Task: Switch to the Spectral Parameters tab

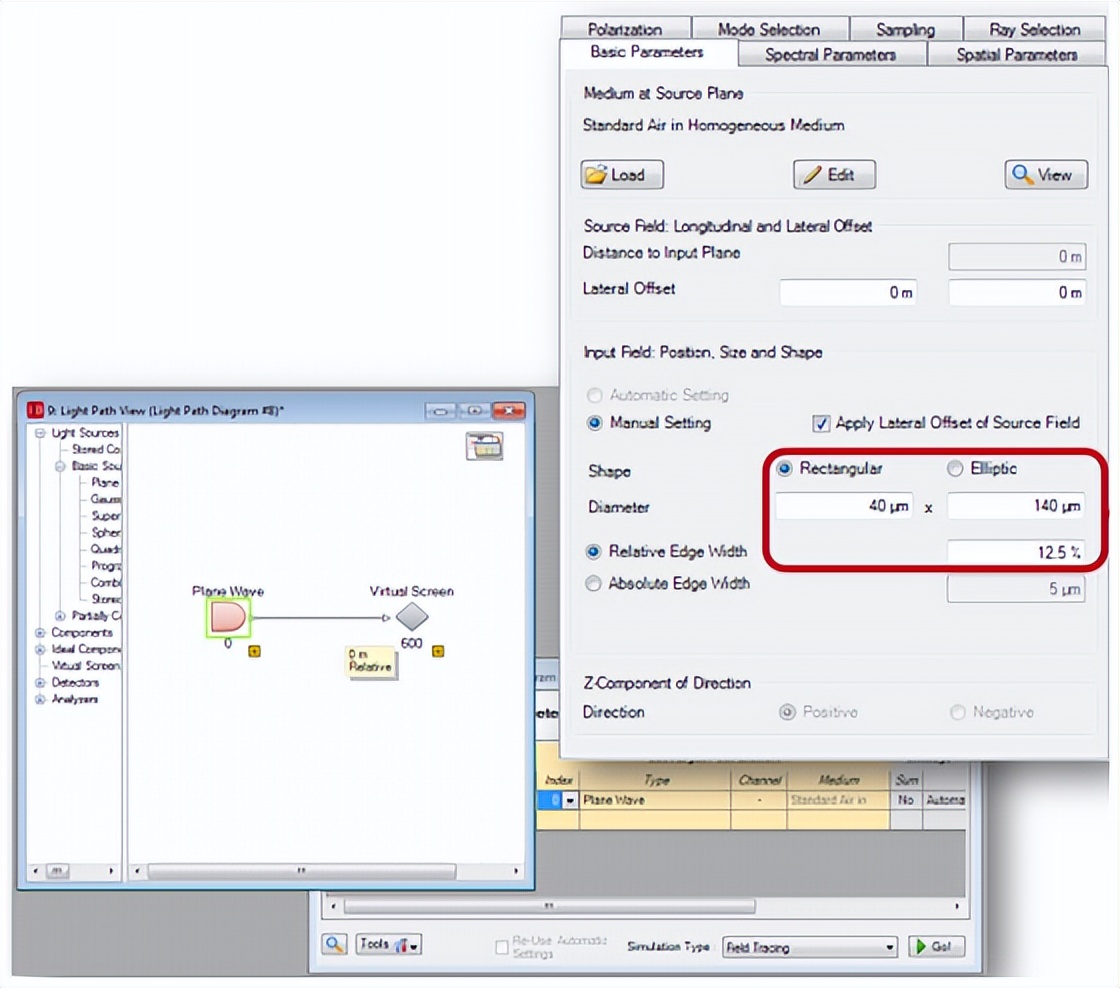Action: [x=830, y=55]
